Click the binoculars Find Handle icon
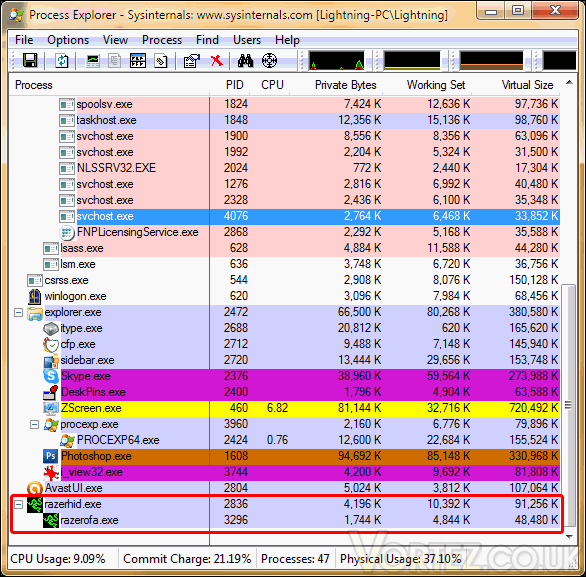Viewport: 586px width, 577px height. click(x=245, y=60)
